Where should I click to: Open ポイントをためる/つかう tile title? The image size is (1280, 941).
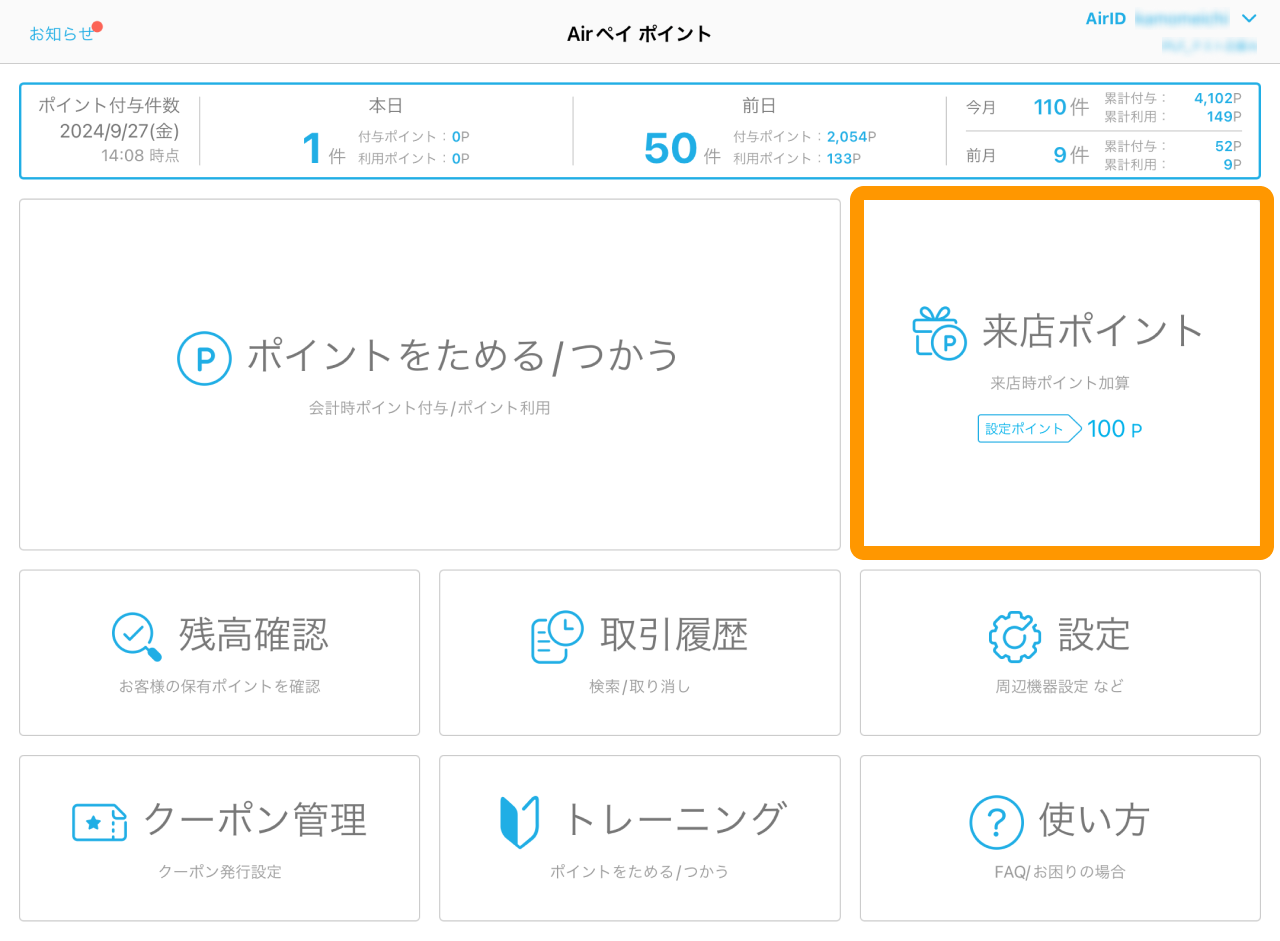click(x=464, y=355)
